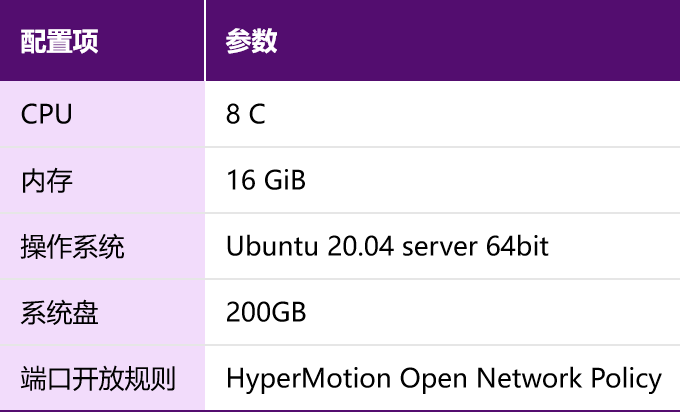The image size is (680, 412).
Task: Click the word Ubuntu in the OS row
Action: (272, 246)
